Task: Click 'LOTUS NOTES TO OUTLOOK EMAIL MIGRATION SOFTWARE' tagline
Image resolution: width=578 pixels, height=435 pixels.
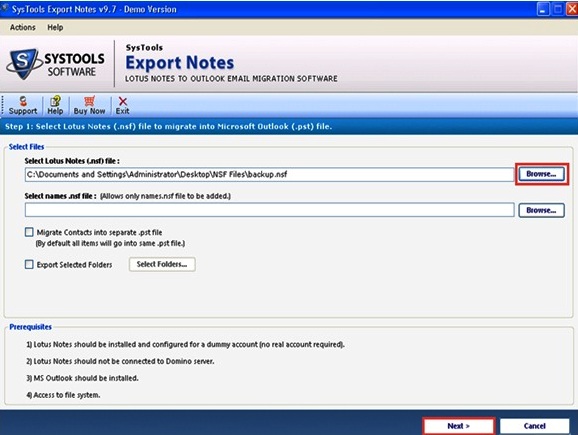Action: coord(231,79)
